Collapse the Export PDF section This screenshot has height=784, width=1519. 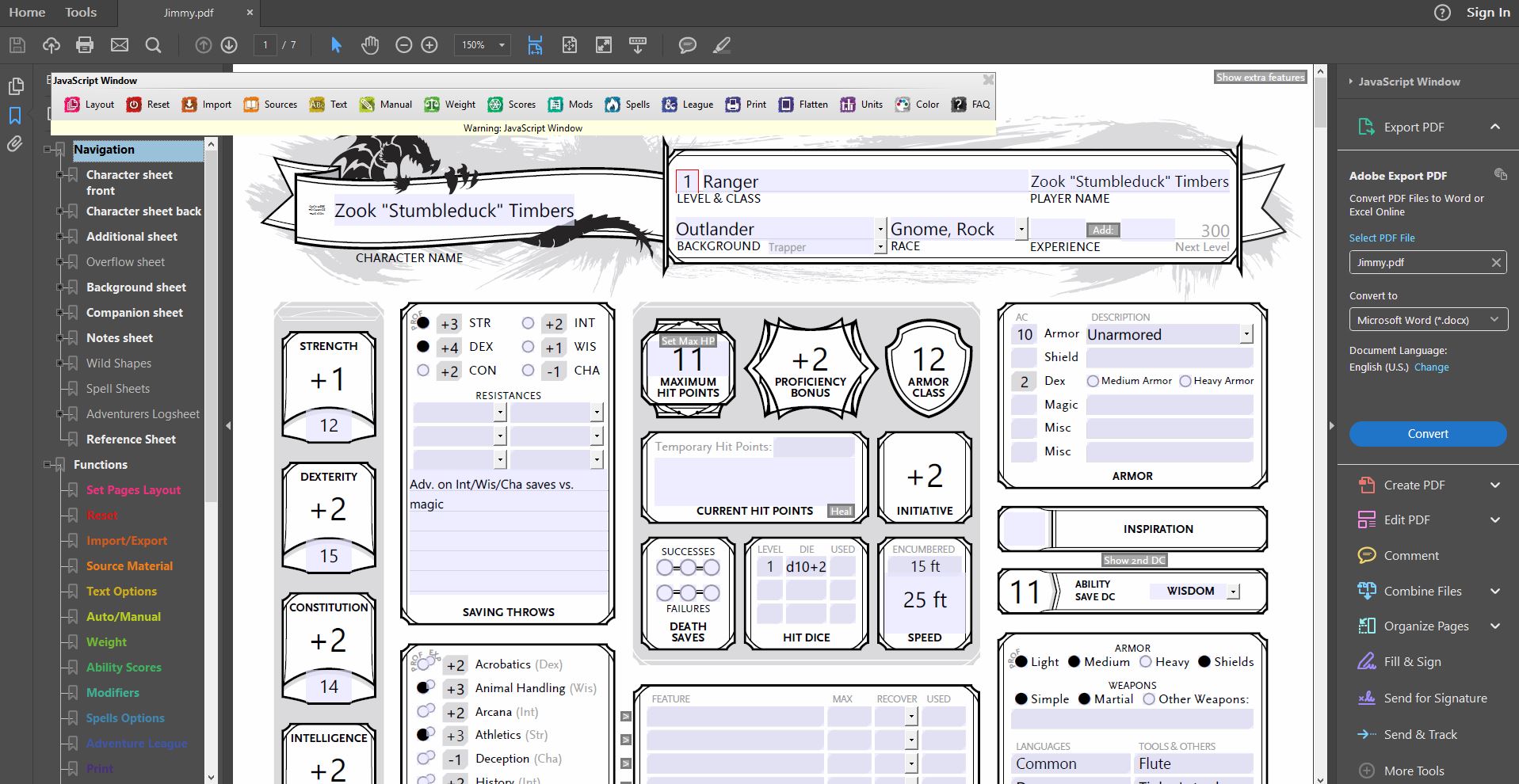point(1495,127)
